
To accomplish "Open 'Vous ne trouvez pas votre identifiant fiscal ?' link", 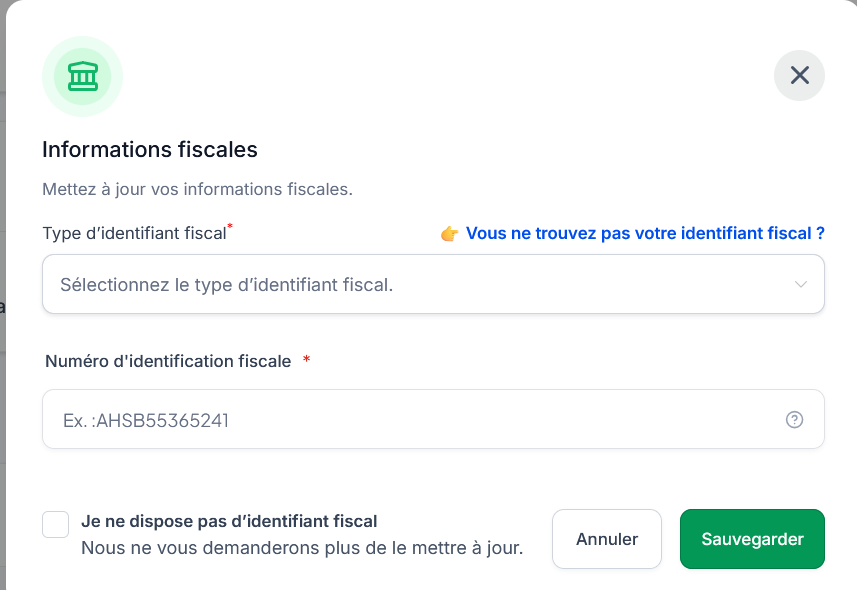I will click(x=645, y=233).
